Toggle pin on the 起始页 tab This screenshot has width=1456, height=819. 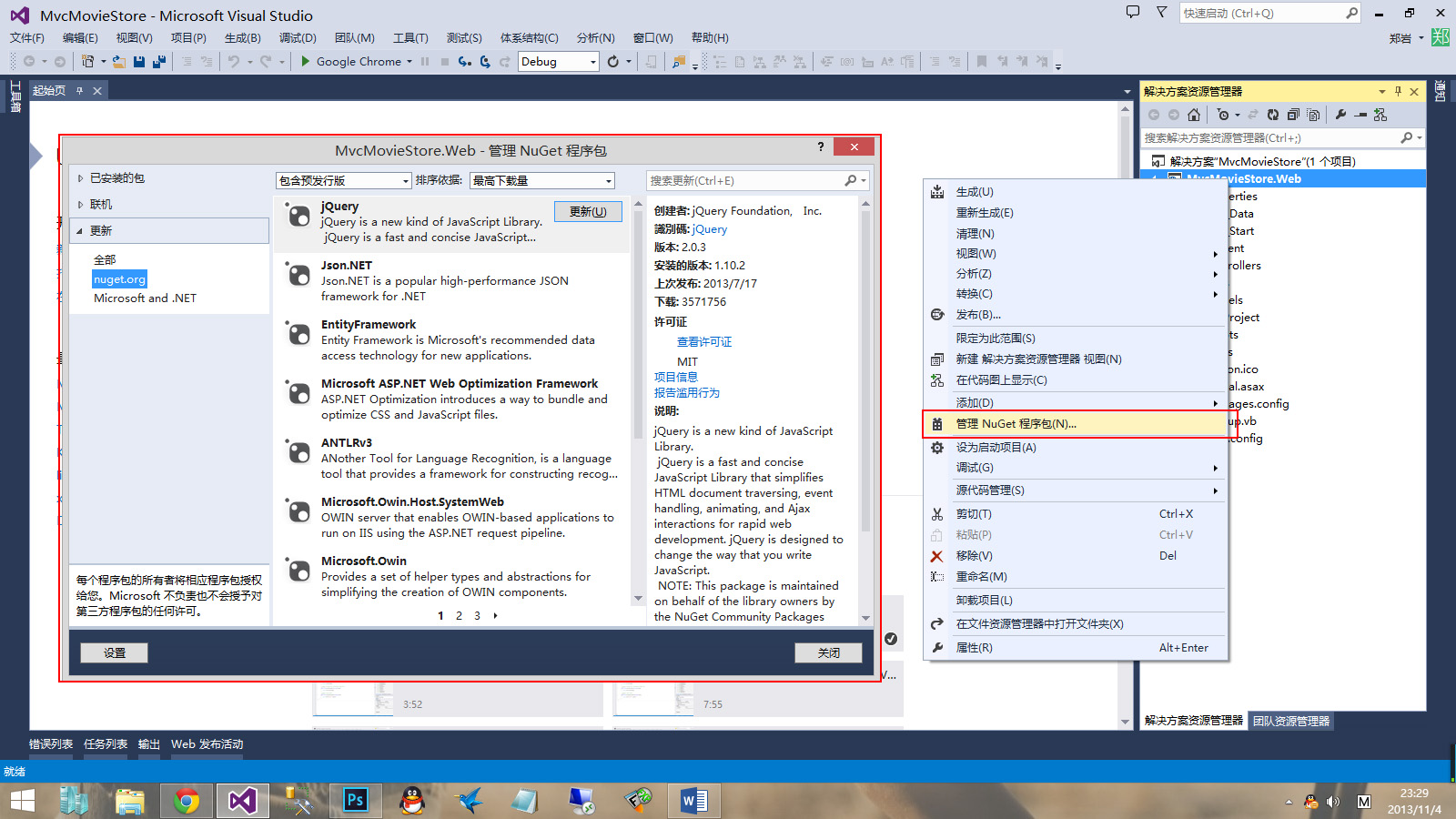tap(80, 90)
